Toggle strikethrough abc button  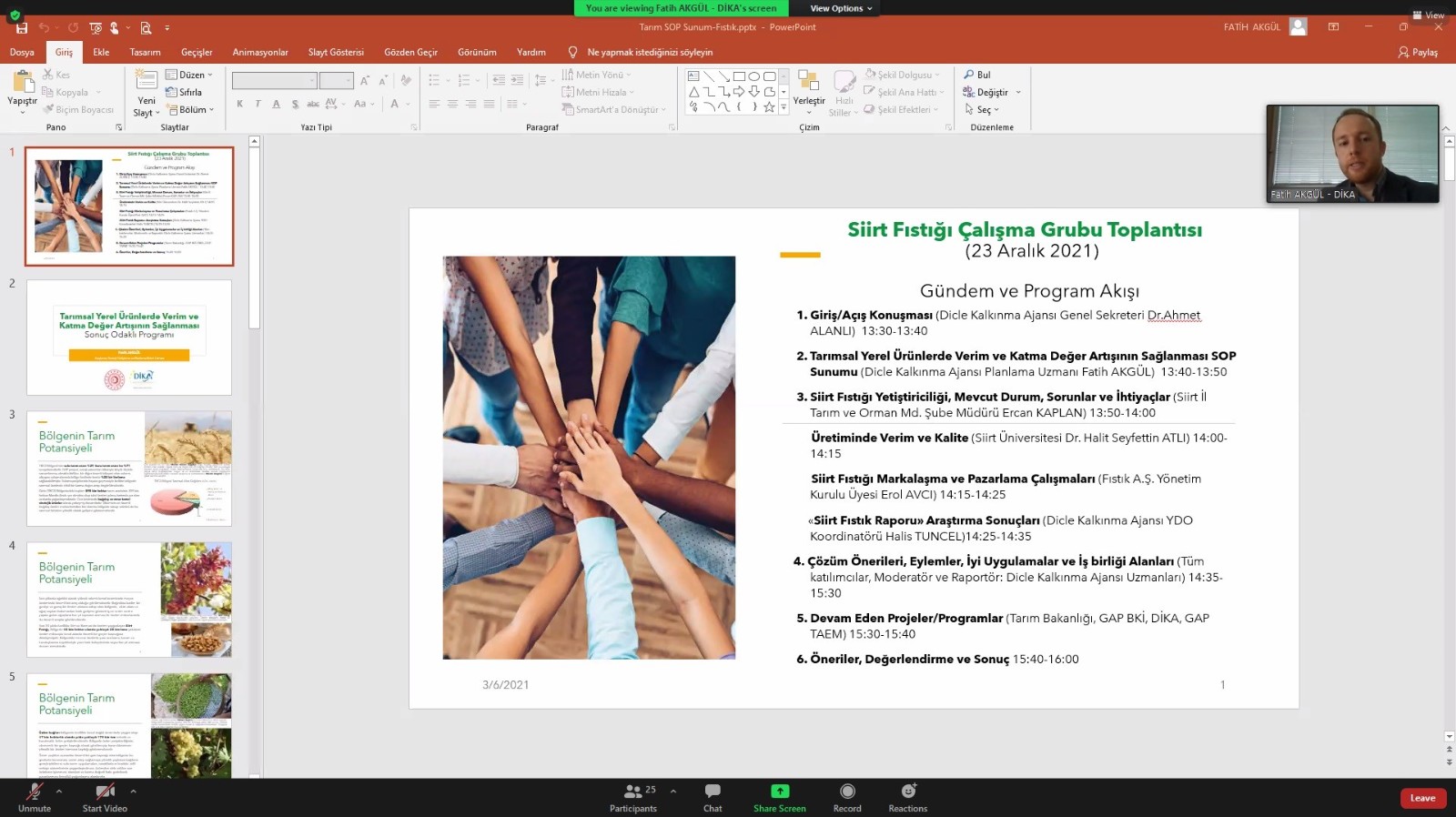click(x=313, y=104)
